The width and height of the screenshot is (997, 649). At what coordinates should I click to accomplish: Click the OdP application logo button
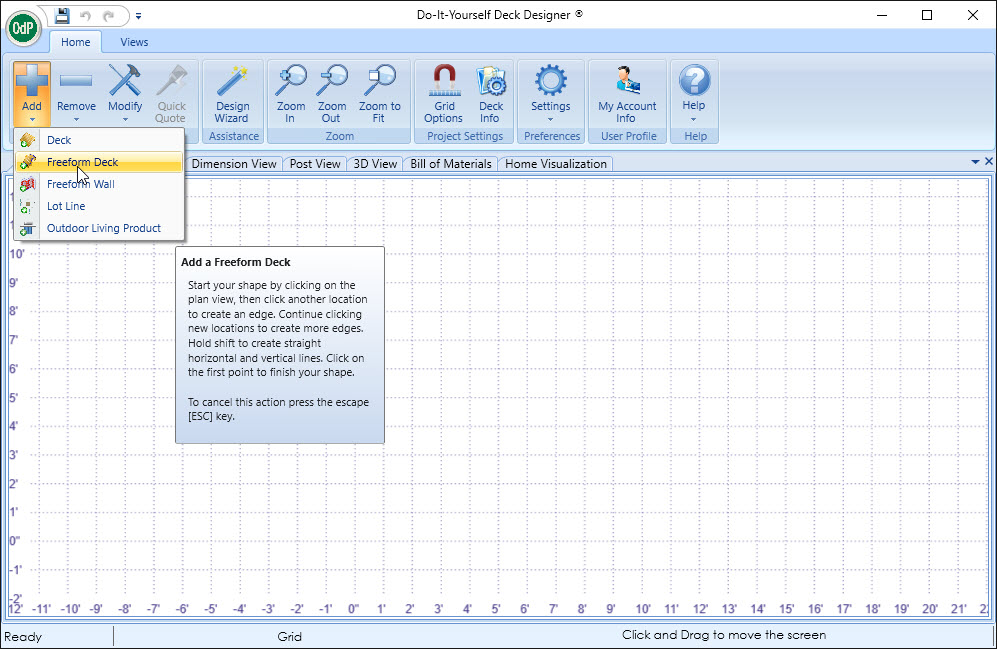pyautogui.click(x=24, y=28)
